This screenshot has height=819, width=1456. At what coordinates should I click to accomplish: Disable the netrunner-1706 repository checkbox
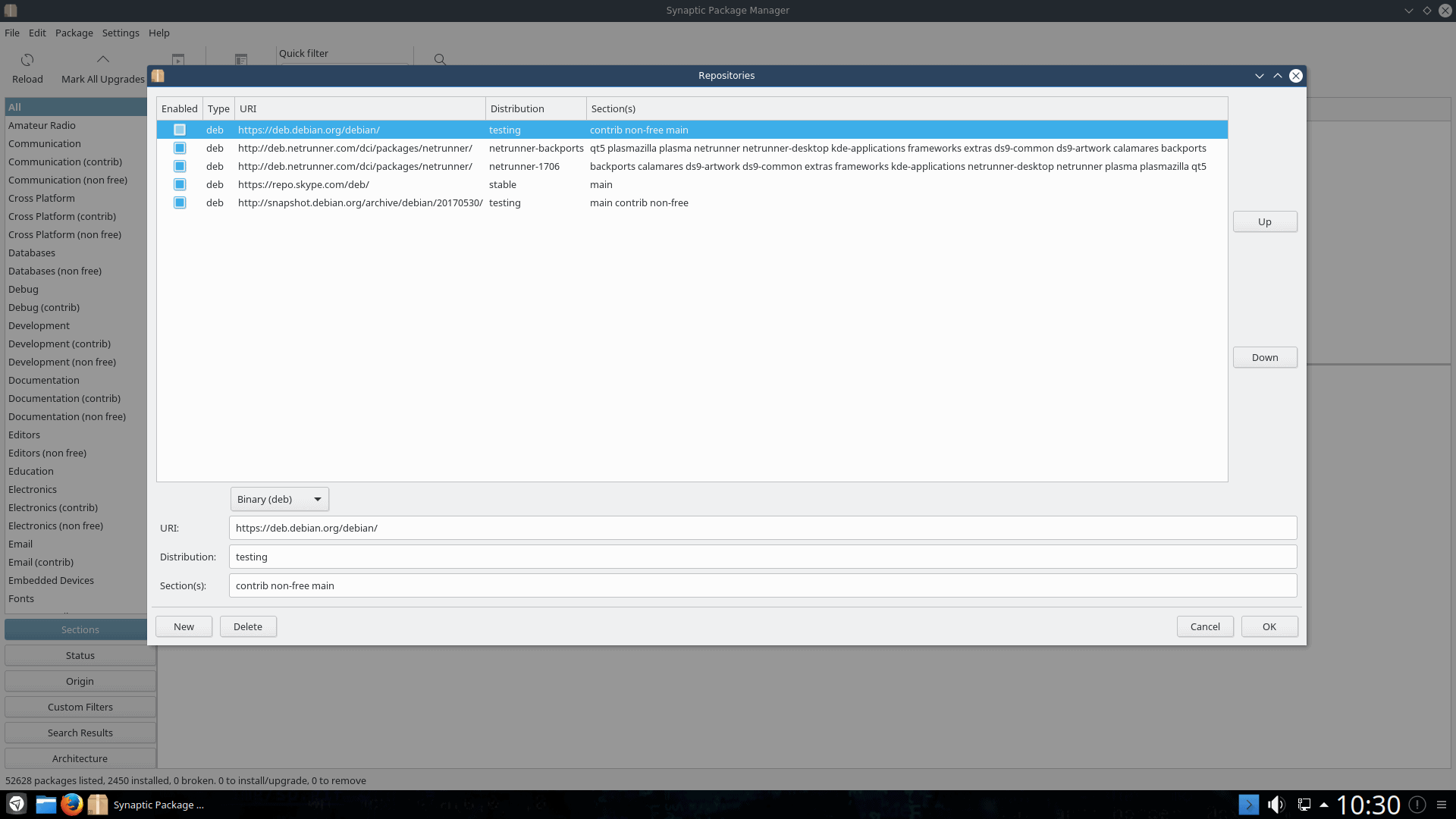tap(180, 166)
